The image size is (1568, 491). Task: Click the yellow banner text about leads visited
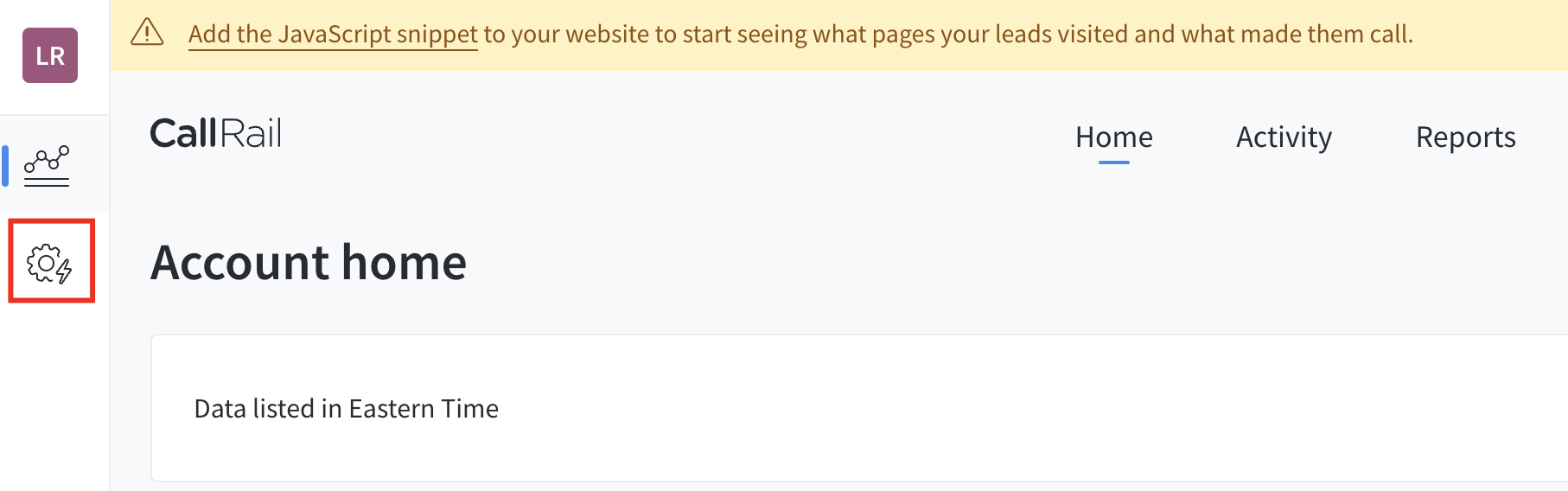click(864, 35)
